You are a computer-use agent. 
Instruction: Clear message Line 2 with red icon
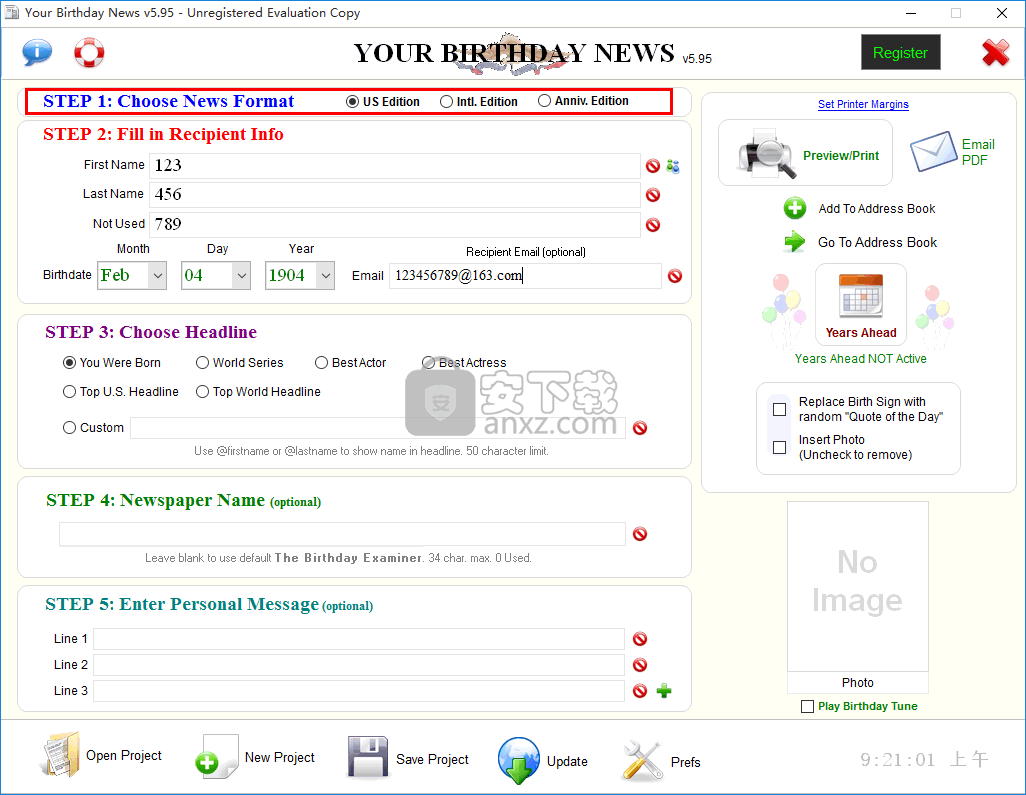click(641, 665)
